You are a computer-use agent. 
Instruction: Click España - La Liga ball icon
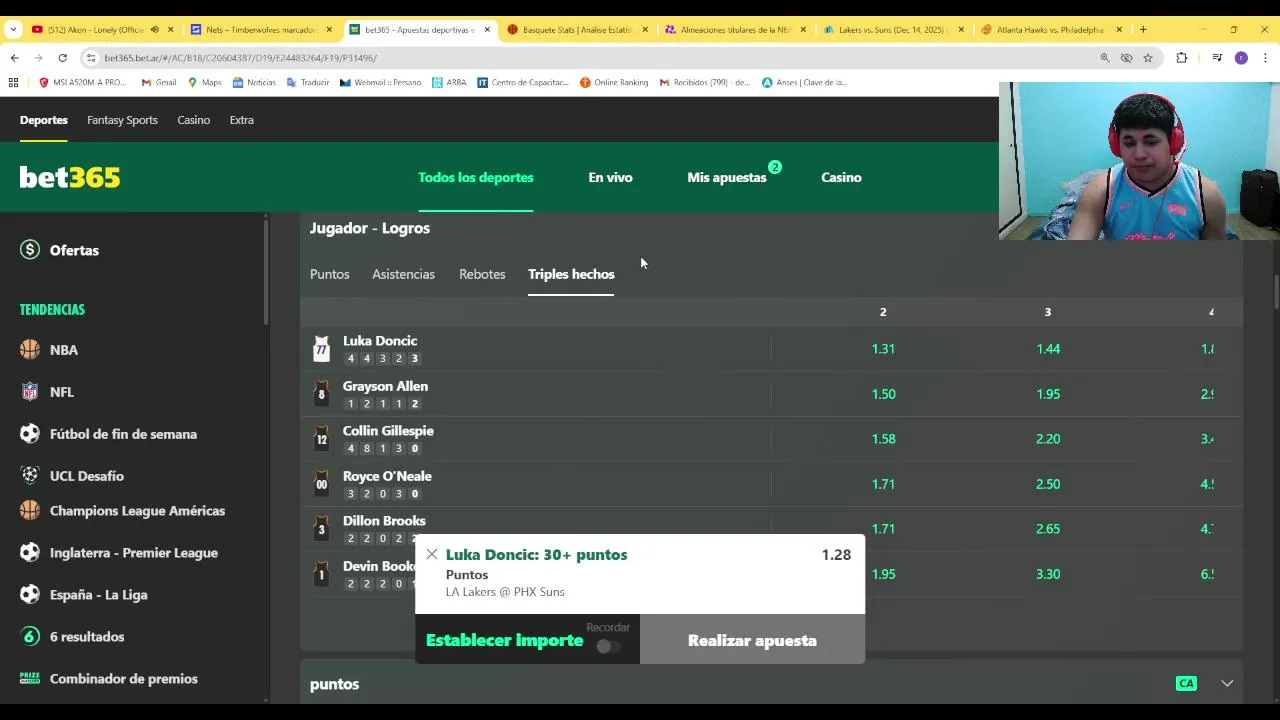(x=30, y=595)
